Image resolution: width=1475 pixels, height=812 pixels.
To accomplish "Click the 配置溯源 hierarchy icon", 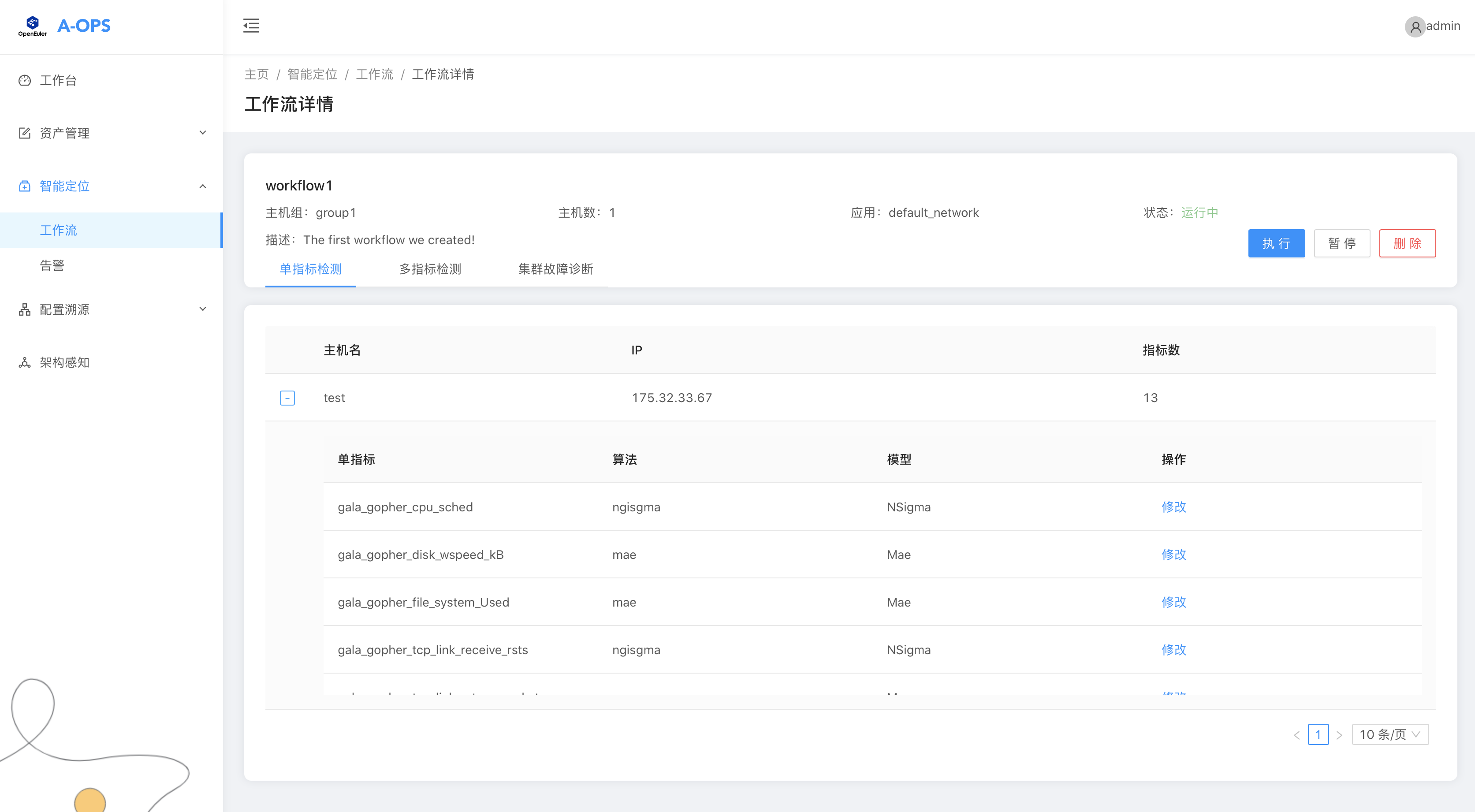I will point(25,309).
